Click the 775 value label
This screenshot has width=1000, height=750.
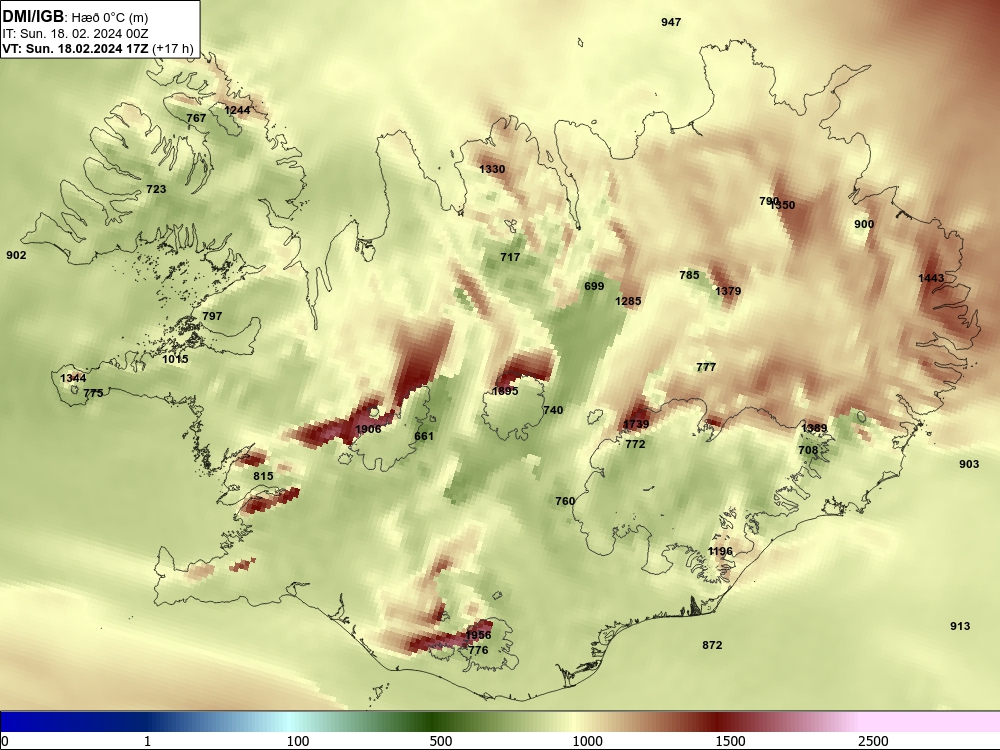click(93, 393)
